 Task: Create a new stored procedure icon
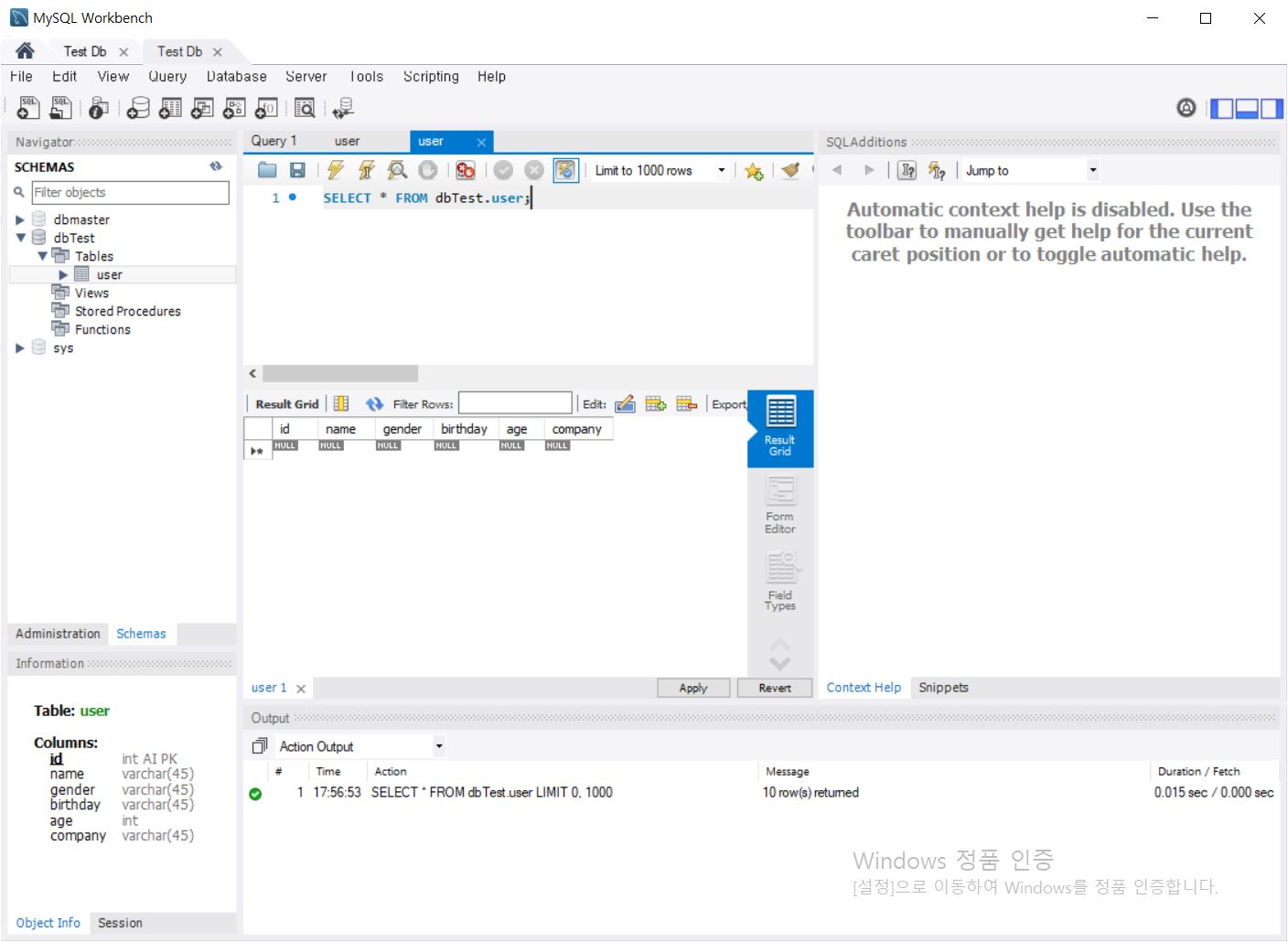coord(234,108)
